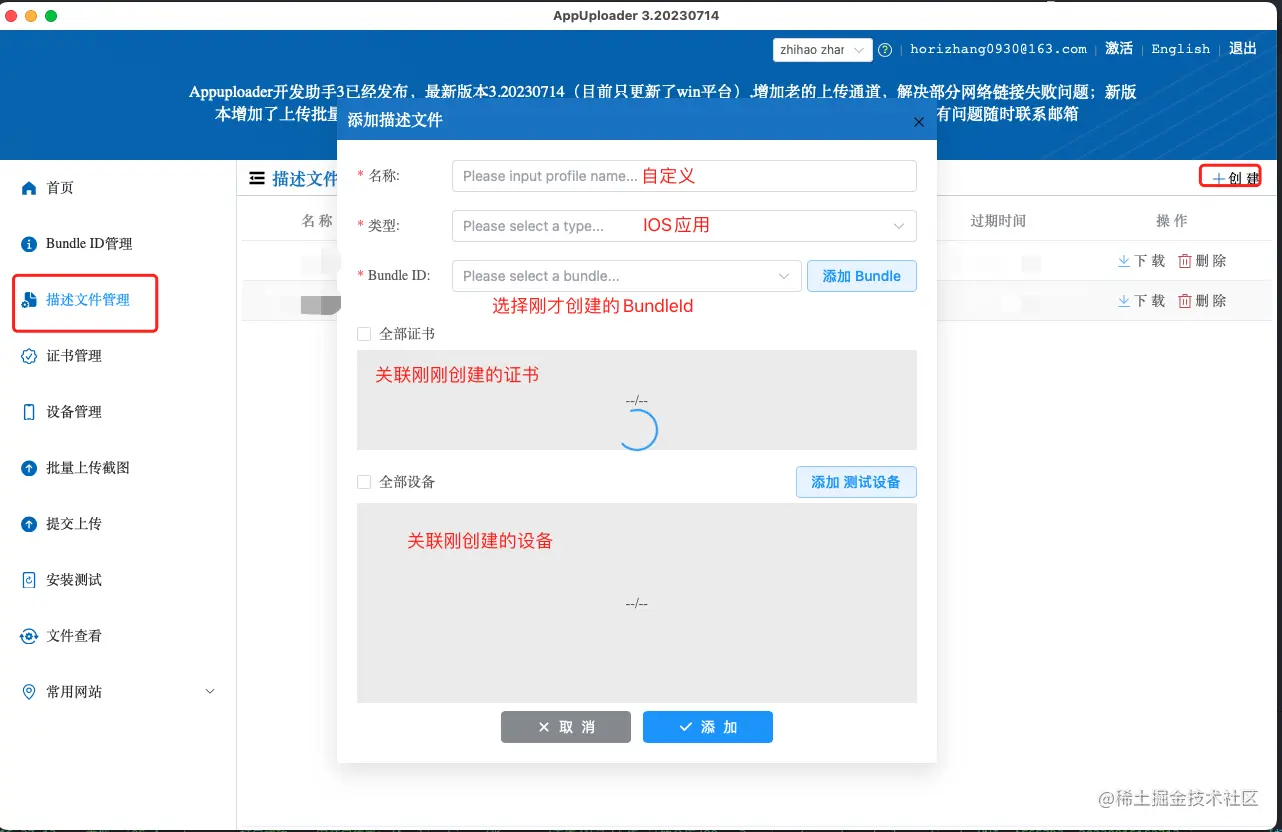Expand the 常用网站 sidebar group chevron
This screenshot has height=832, width=1282.
pos(210,692)
